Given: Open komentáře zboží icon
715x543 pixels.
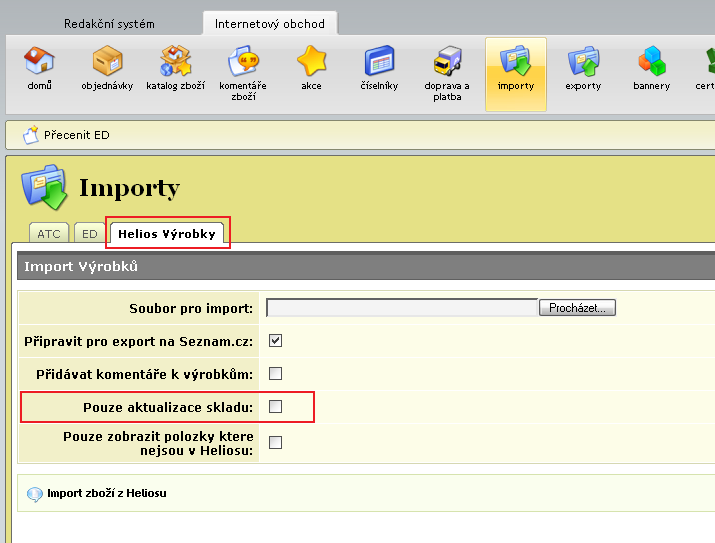Looking at the screenshot, I should pos(243,60).
